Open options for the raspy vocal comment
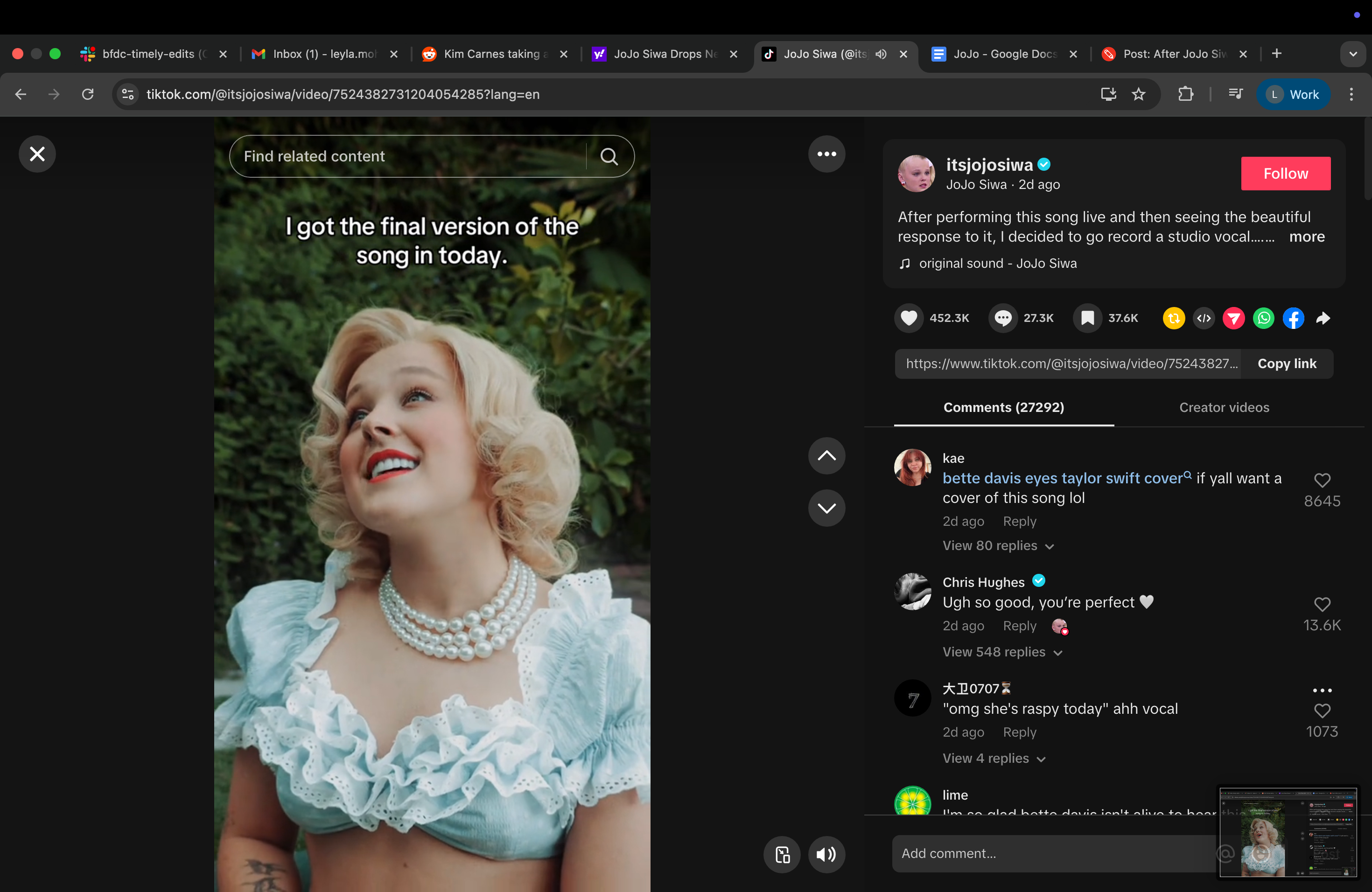The height and width of the screenshot is (892, 1372). tap(1323, 690)
